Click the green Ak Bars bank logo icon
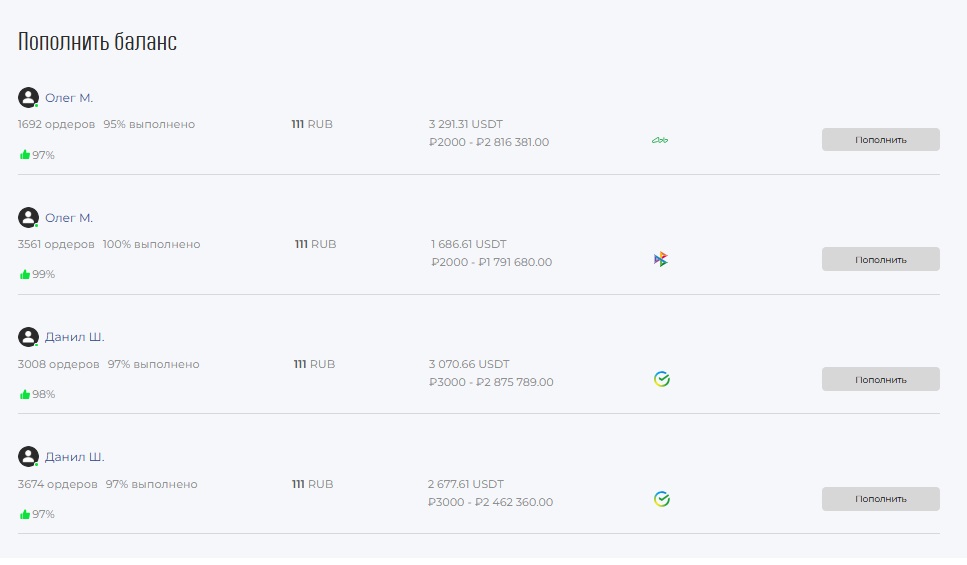967x565 pixels. 660,141
